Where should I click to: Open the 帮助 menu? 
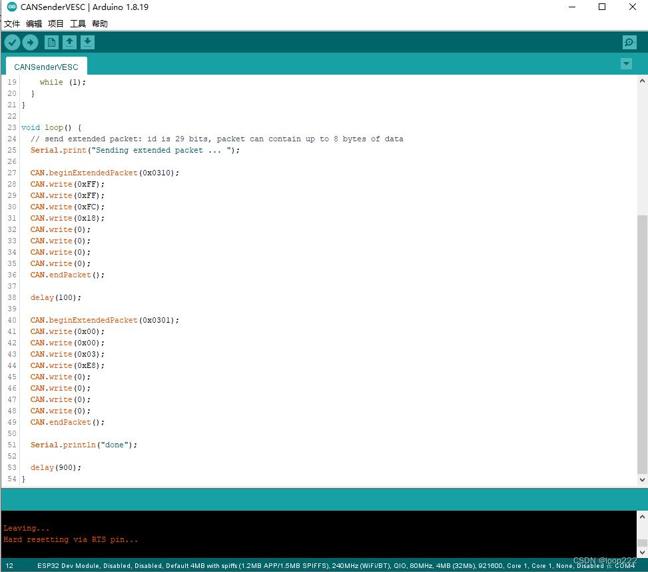click(x=100, y=24)
